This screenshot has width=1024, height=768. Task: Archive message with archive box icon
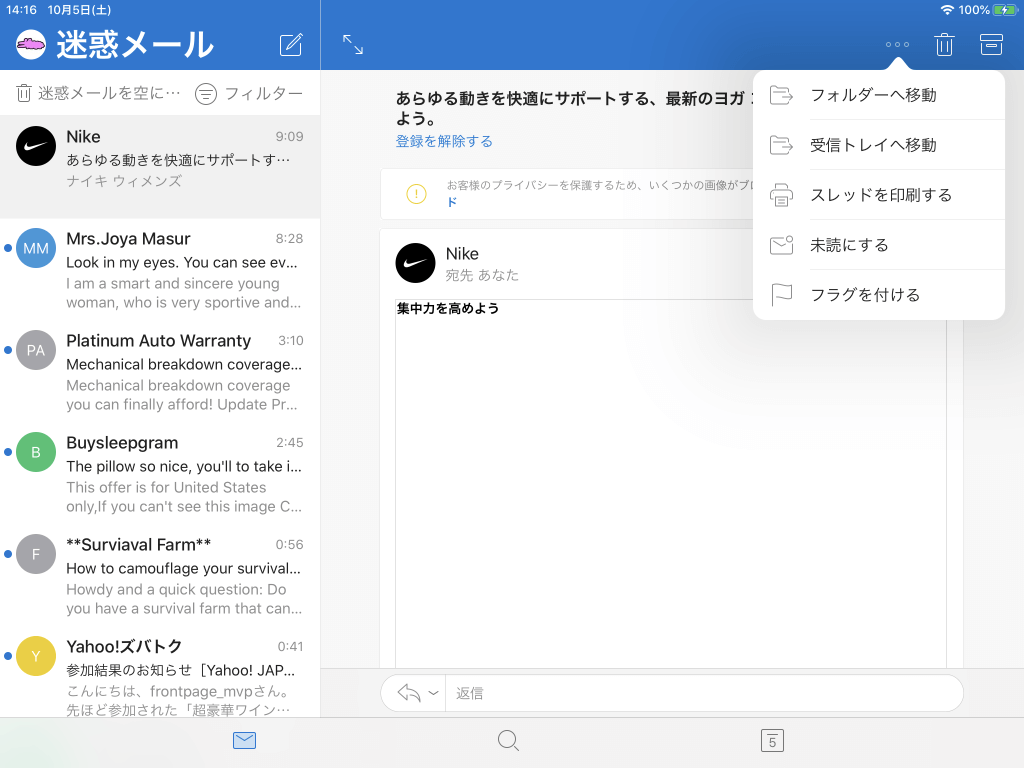pyautogui.click(x=991, y=44)
